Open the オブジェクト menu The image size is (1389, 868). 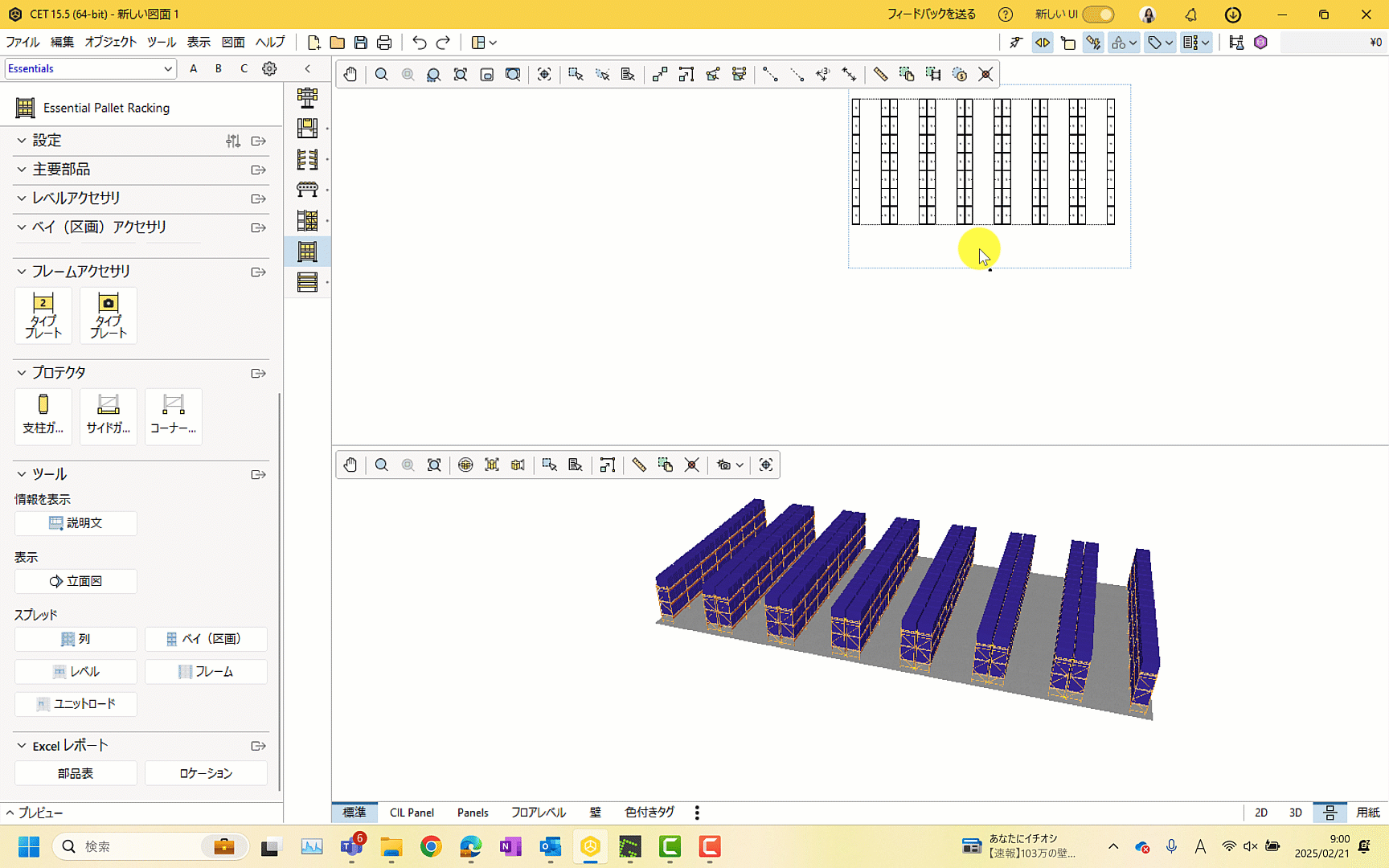pyautogui.click(x=111, y=42)
